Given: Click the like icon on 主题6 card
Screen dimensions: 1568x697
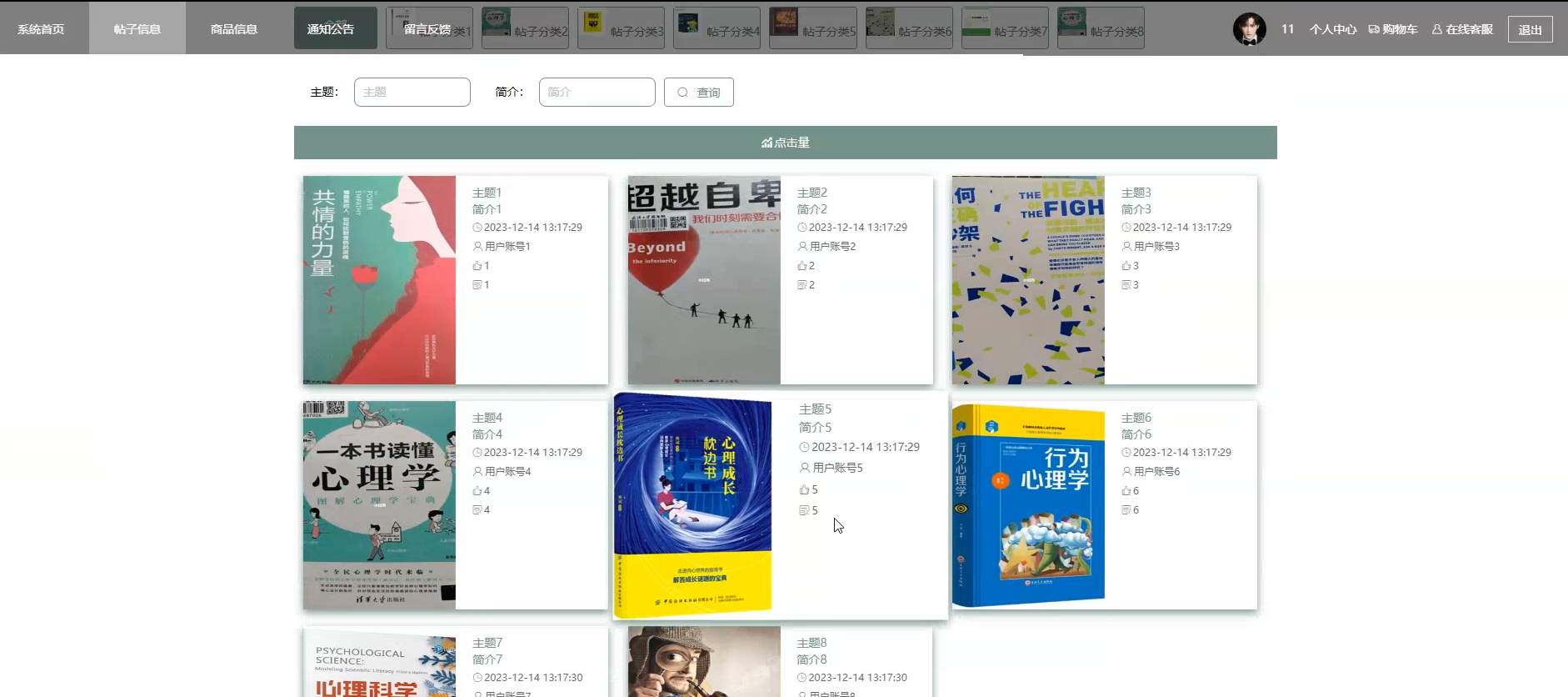Looking at the screenshot, I should coord(1126,491).
